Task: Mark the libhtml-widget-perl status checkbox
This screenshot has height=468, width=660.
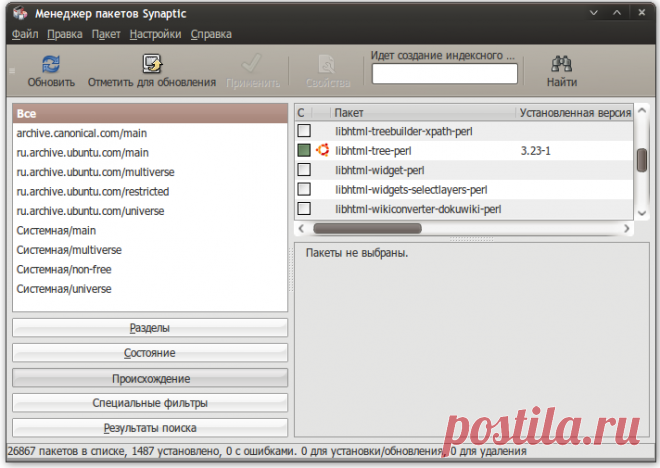Action: (x=304, y=170)
